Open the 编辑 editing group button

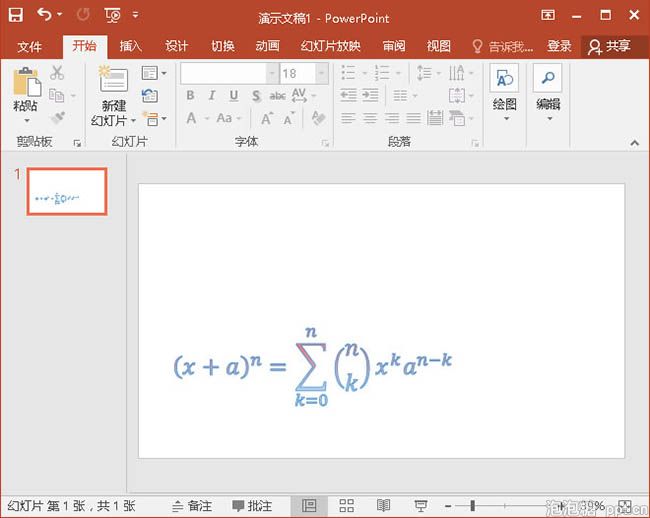[x=548, y=93]
